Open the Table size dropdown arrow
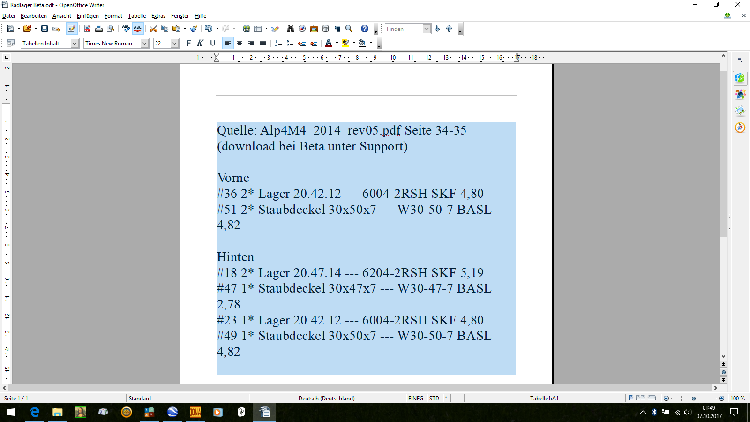The height and width of the screenshot is (422, 750). [x=266, y=29]
